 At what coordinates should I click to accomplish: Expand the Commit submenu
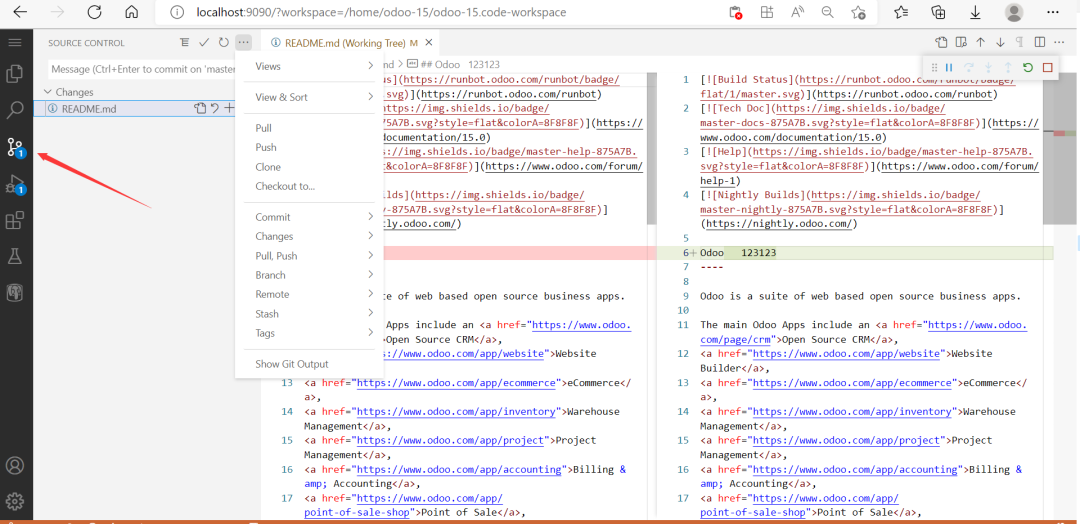(309, 217)
